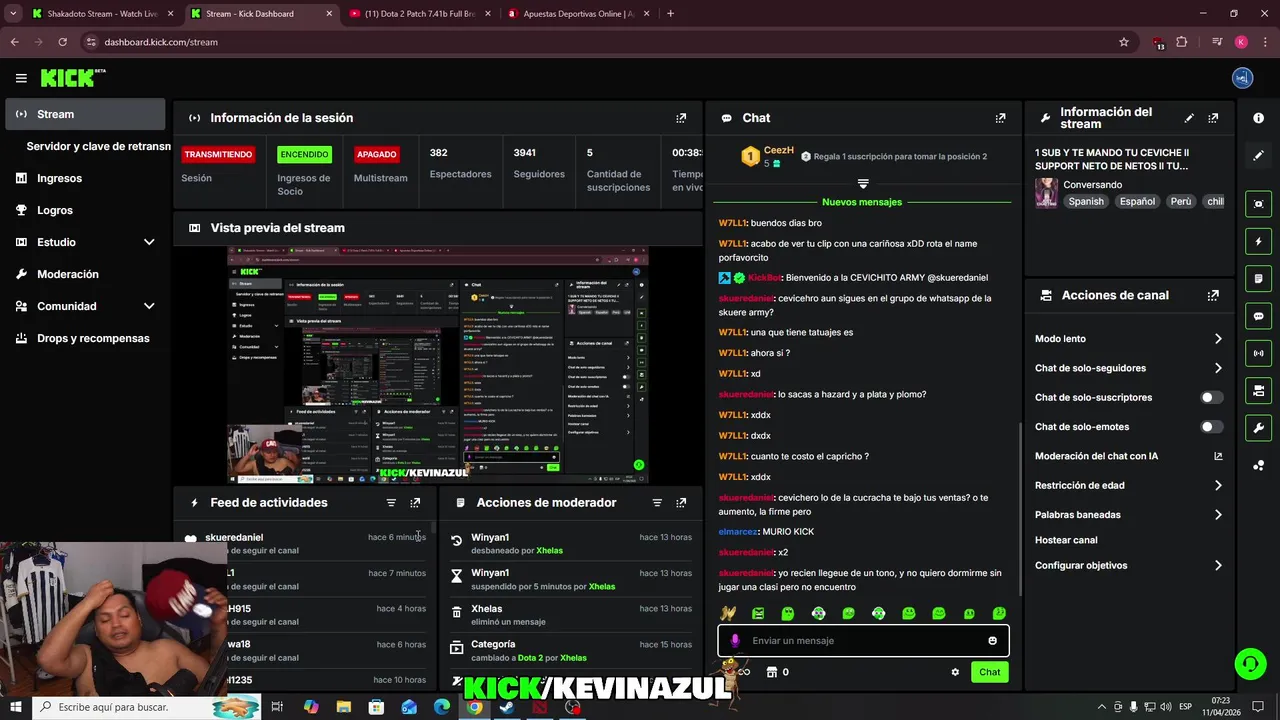Click the info icon in the right rail
Image resolution: width=1280 pixels, height=720 pixels.
[1258, 118]
